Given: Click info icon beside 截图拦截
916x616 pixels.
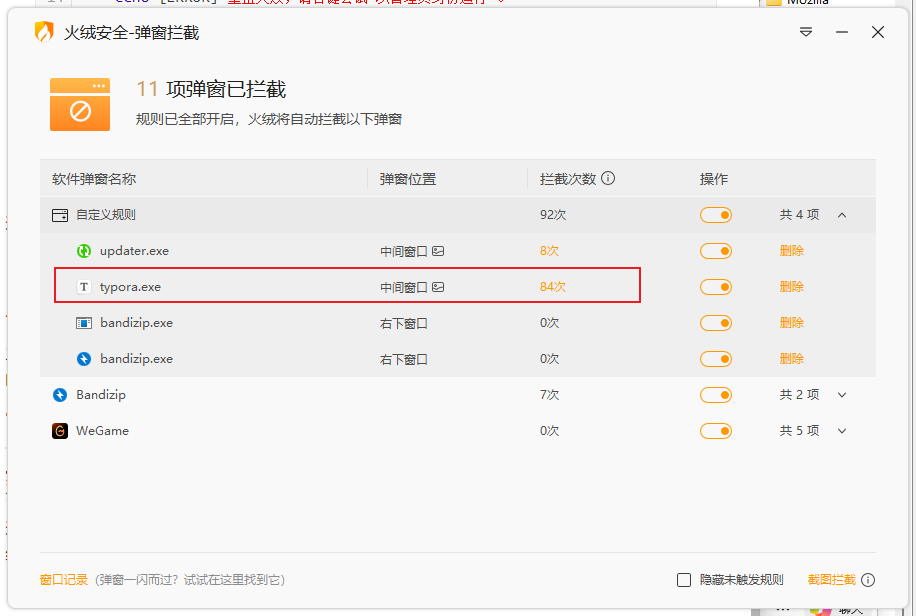Looking at the screenshot, I should [x=868, y=580].
